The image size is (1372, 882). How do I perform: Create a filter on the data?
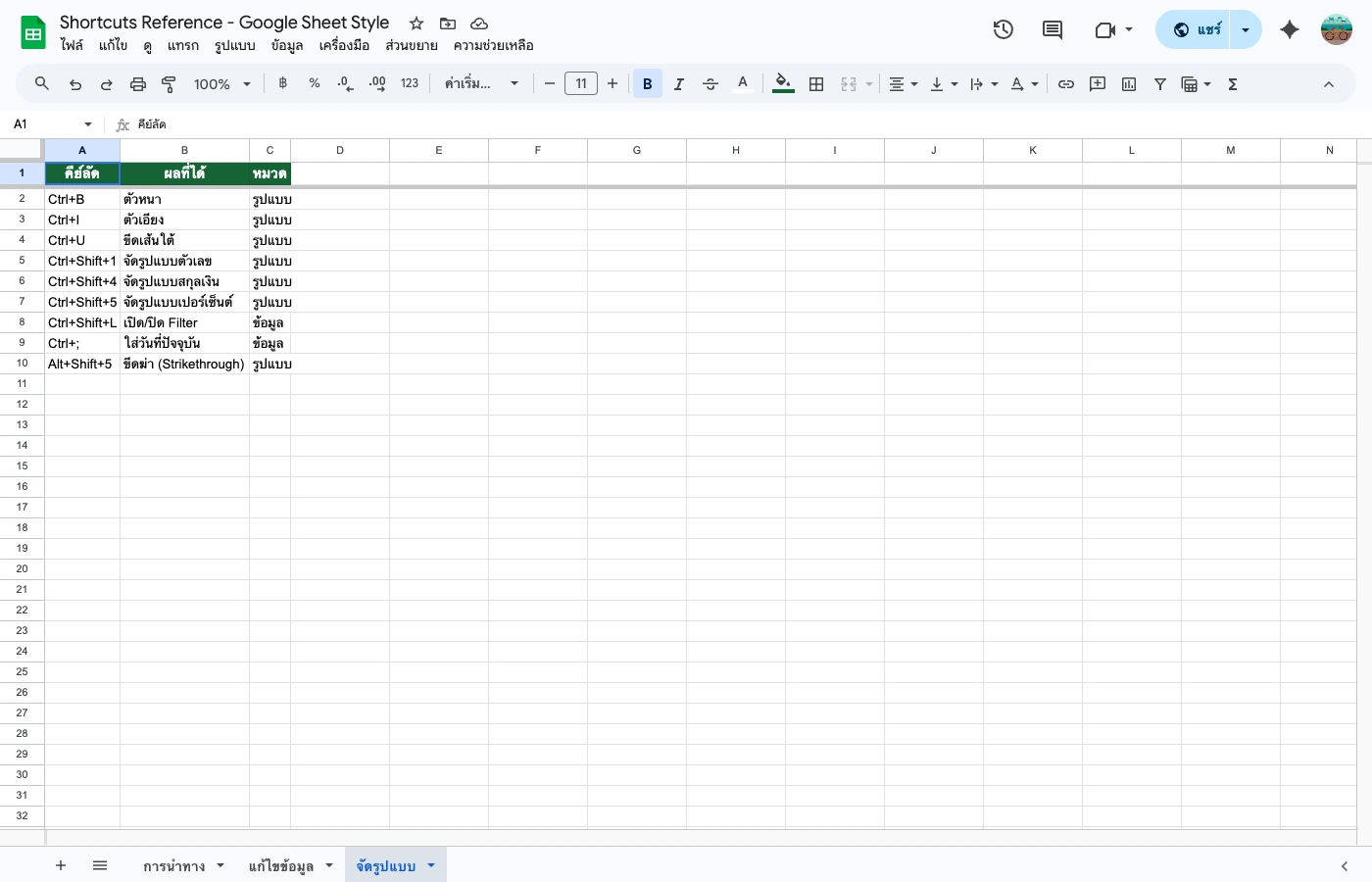(1159, 83)
